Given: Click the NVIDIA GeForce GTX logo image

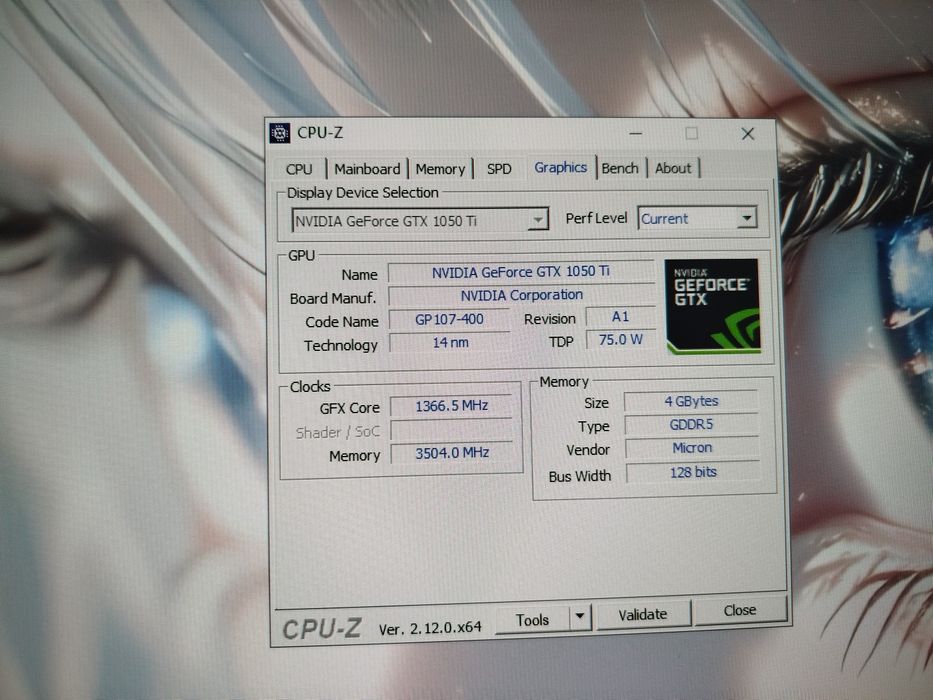Looking at the screenshot, I should click(712, 306).
